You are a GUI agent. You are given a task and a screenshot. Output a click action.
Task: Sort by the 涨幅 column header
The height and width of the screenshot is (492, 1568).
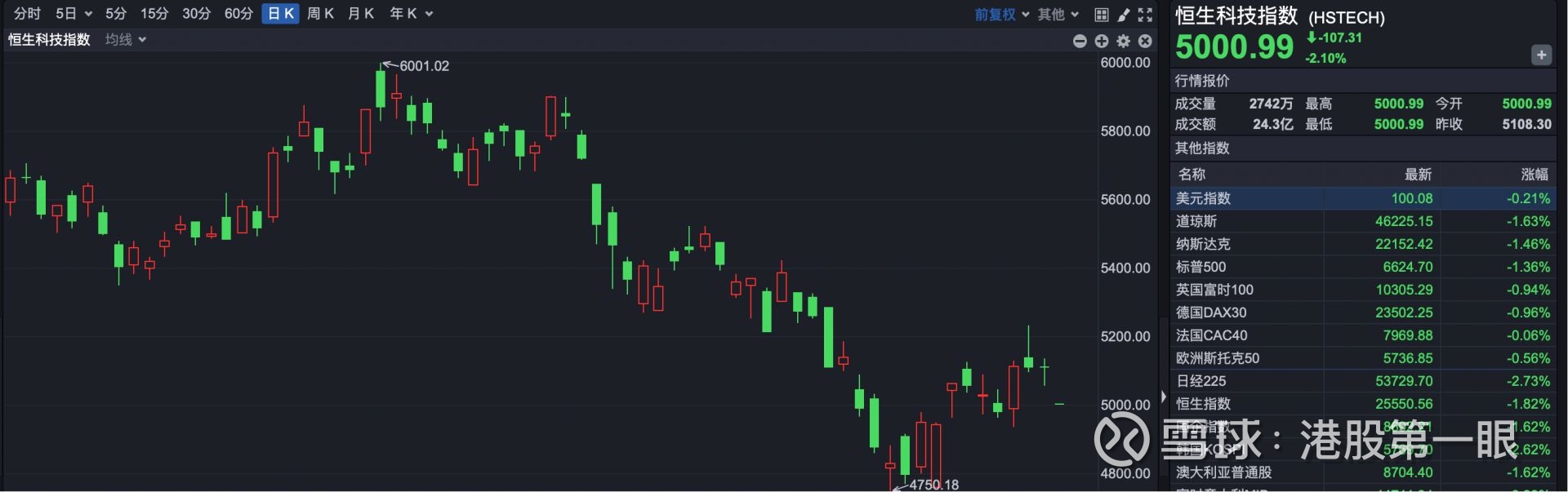pyautogui.click(x=1535, y=174)
